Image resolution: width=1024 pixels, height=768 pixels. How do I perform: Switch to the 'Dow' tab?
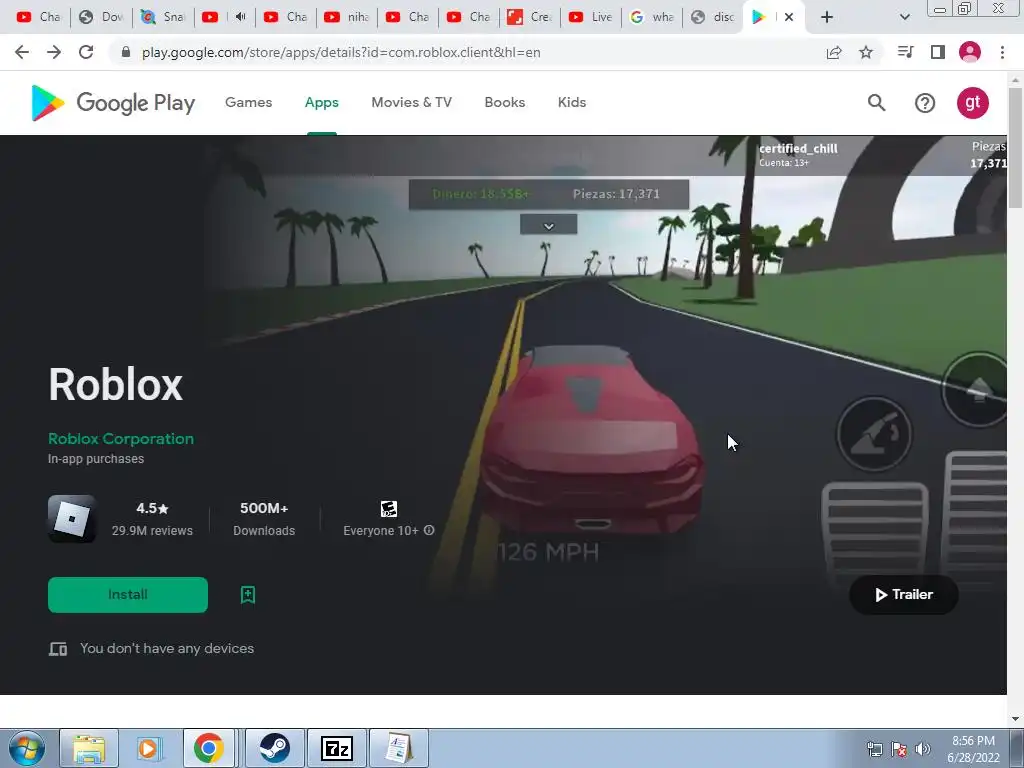101,17
